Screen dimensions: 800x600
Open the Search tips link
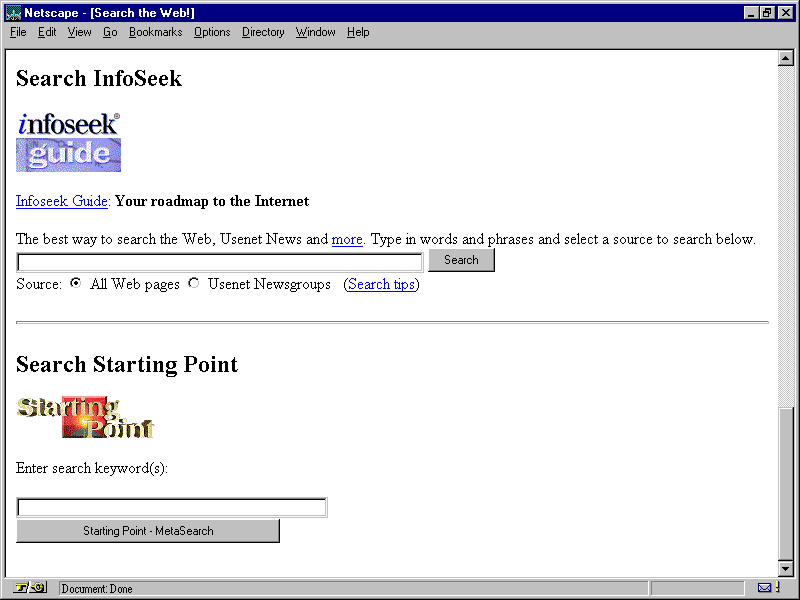(382, 284)
